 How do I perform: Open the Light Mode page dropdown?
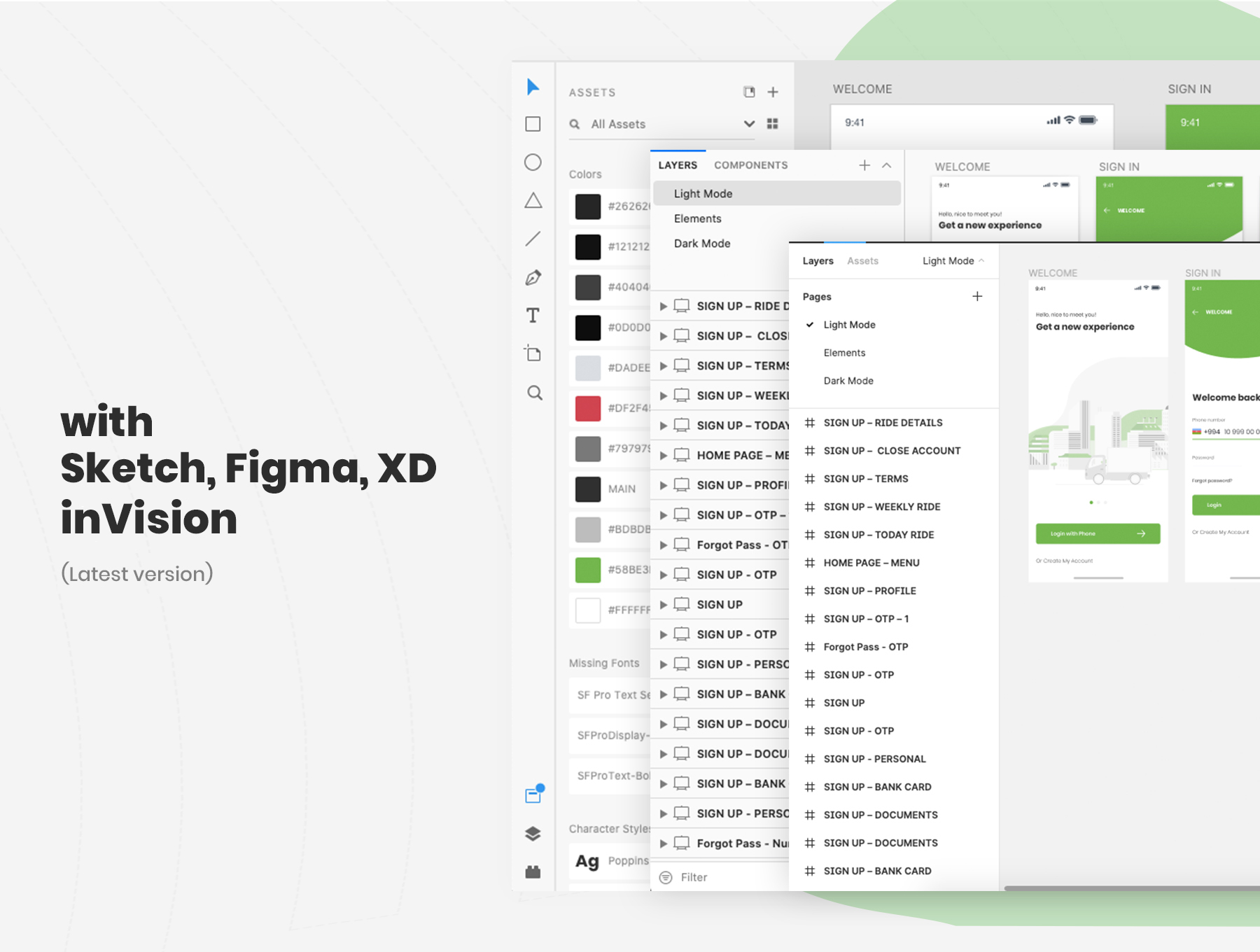point(953,261)
